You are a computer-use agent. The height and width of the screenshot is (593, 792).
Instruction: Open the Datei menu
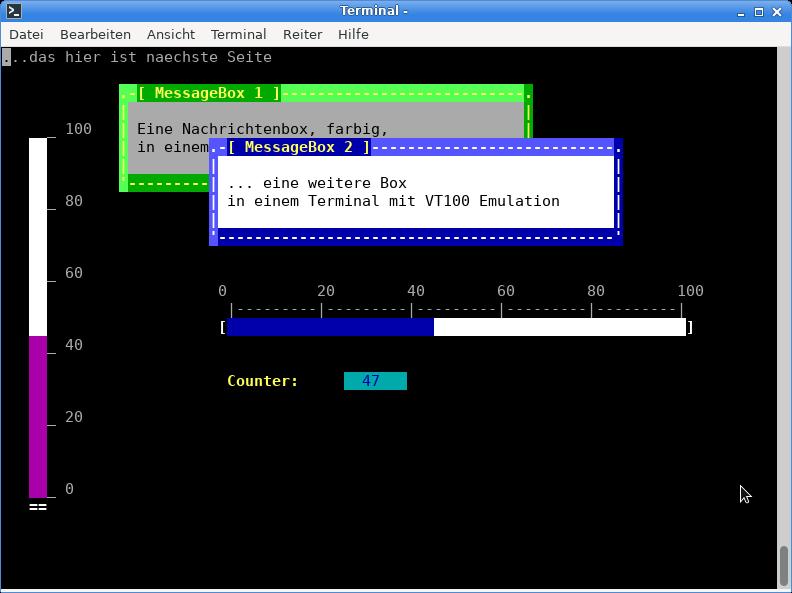pos(26,34)
